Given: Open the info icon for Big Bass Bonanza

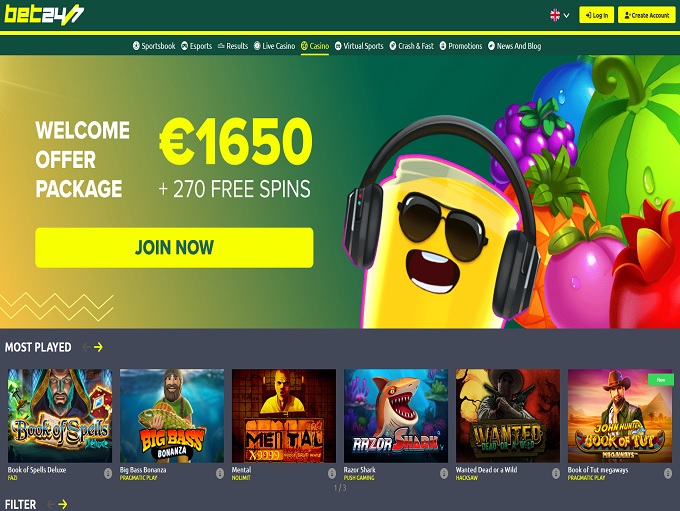Looking at the screenshot, I should 220,473.
